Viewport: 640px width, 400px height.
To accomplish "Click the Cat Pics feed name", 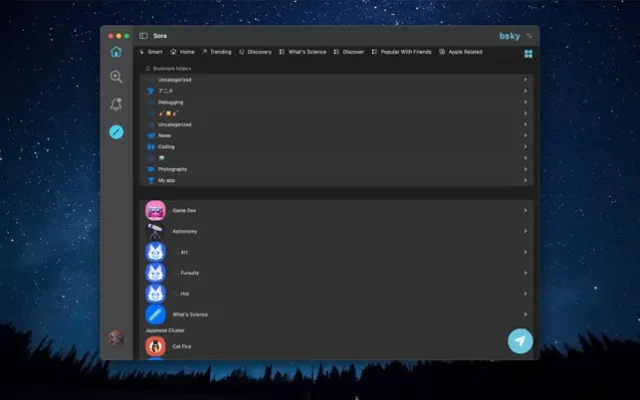I will point(182,347).
